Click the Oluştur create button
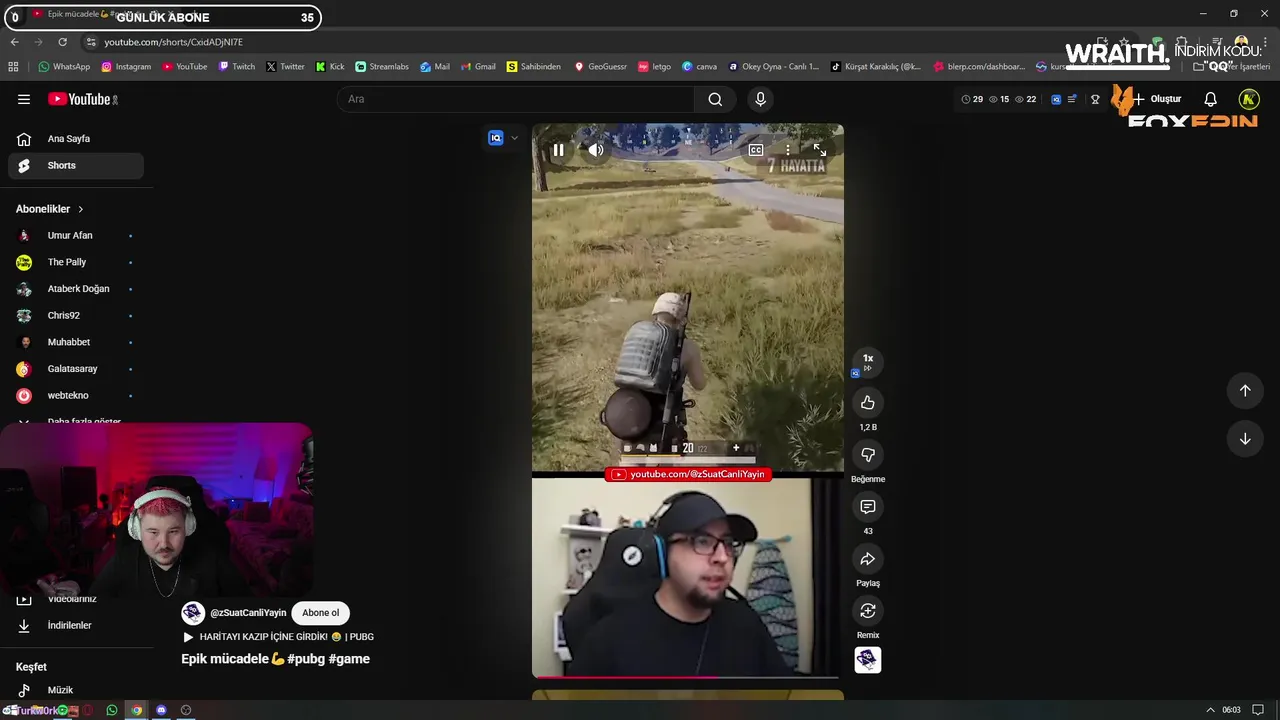The width and height of the screenshot is (1280, 720). (1156, 99)
